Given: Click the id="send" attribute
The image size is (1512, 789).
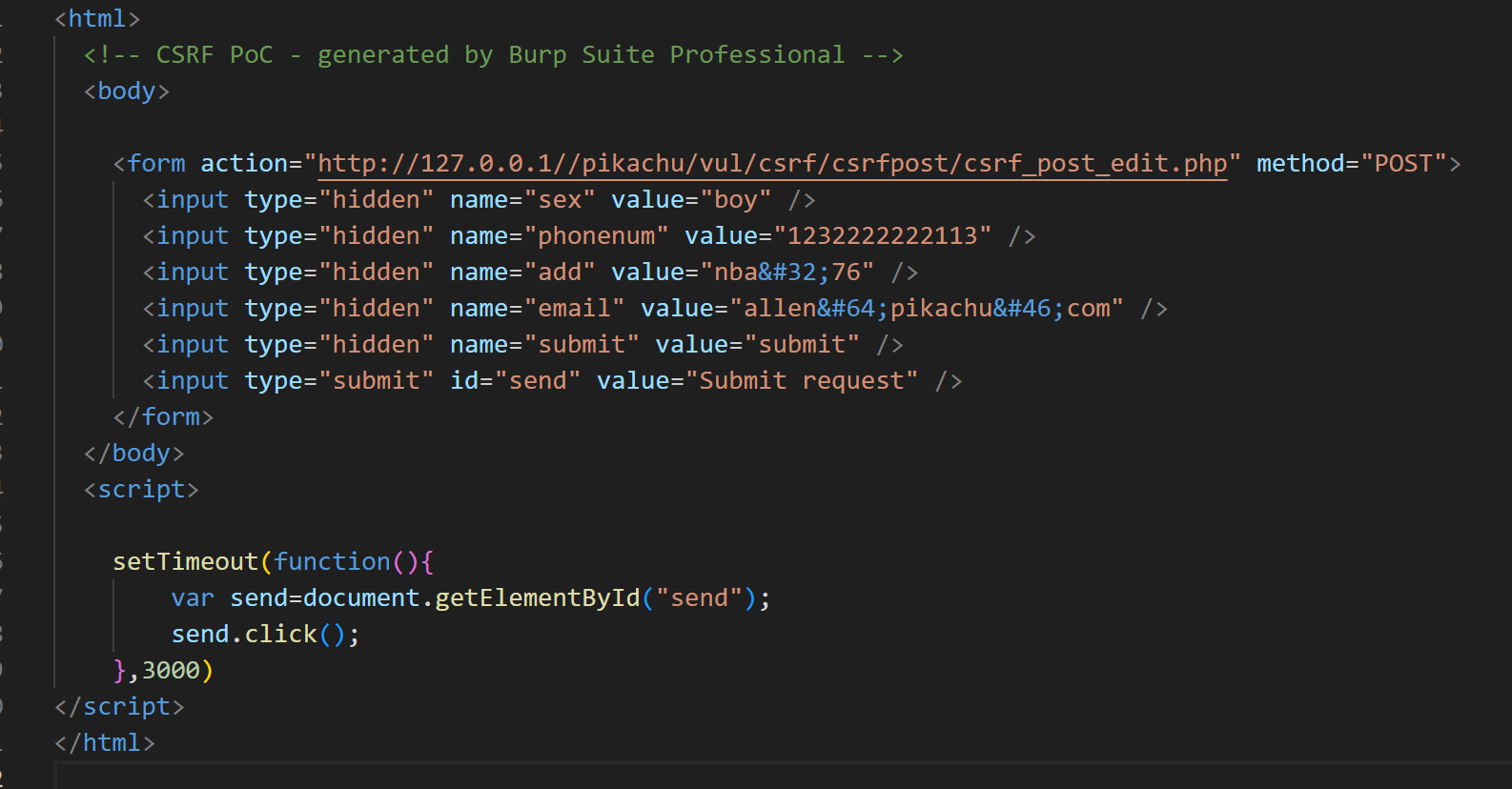Looking at the screenshot, I should (x=515, y=381).
